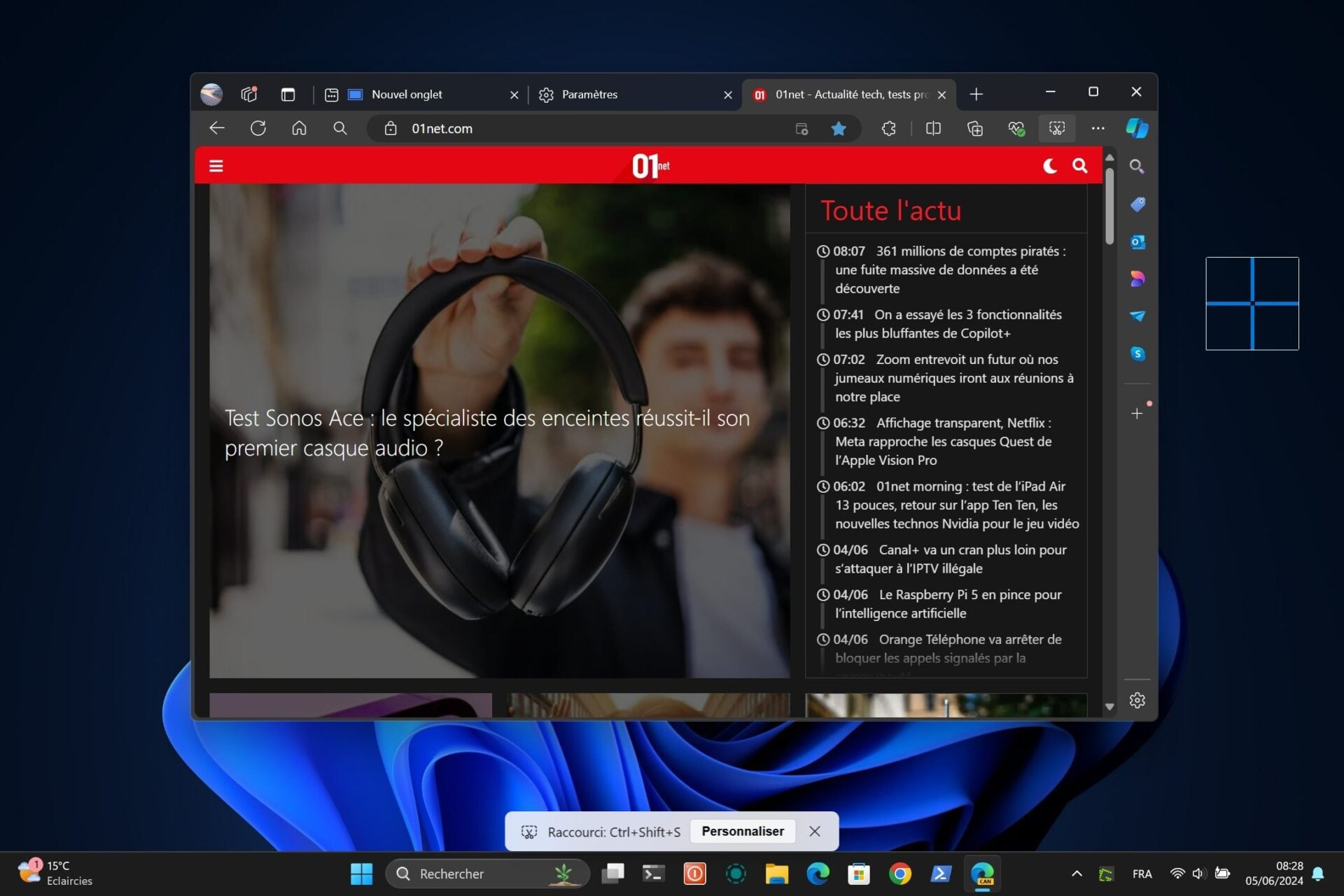The width and height of the screenshot is (1344, 896).
Task: Click the Screenshot capture toolbar icon
Action: point(1056,128)
